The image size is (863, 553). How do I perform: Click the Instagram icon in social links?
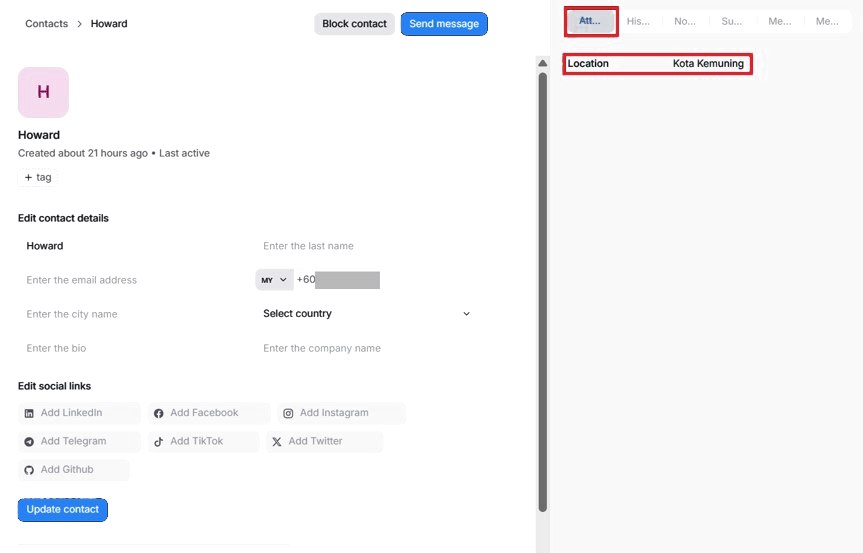click(x=288, y=413)
